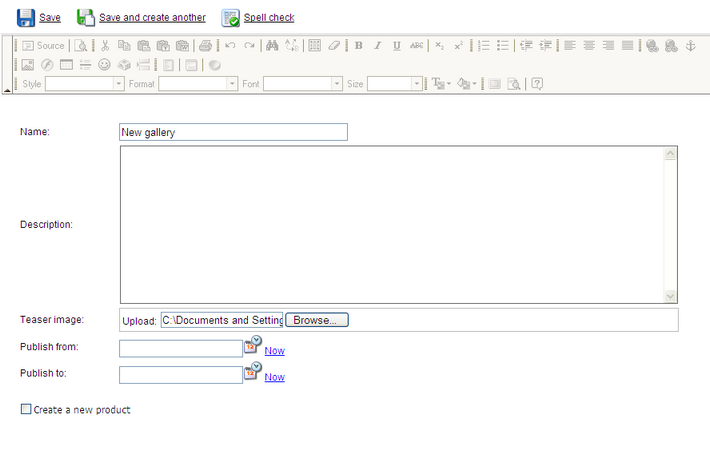
Task: Click the Find binoculars icon
Action: pyautogui.click(x=271, y=46)
